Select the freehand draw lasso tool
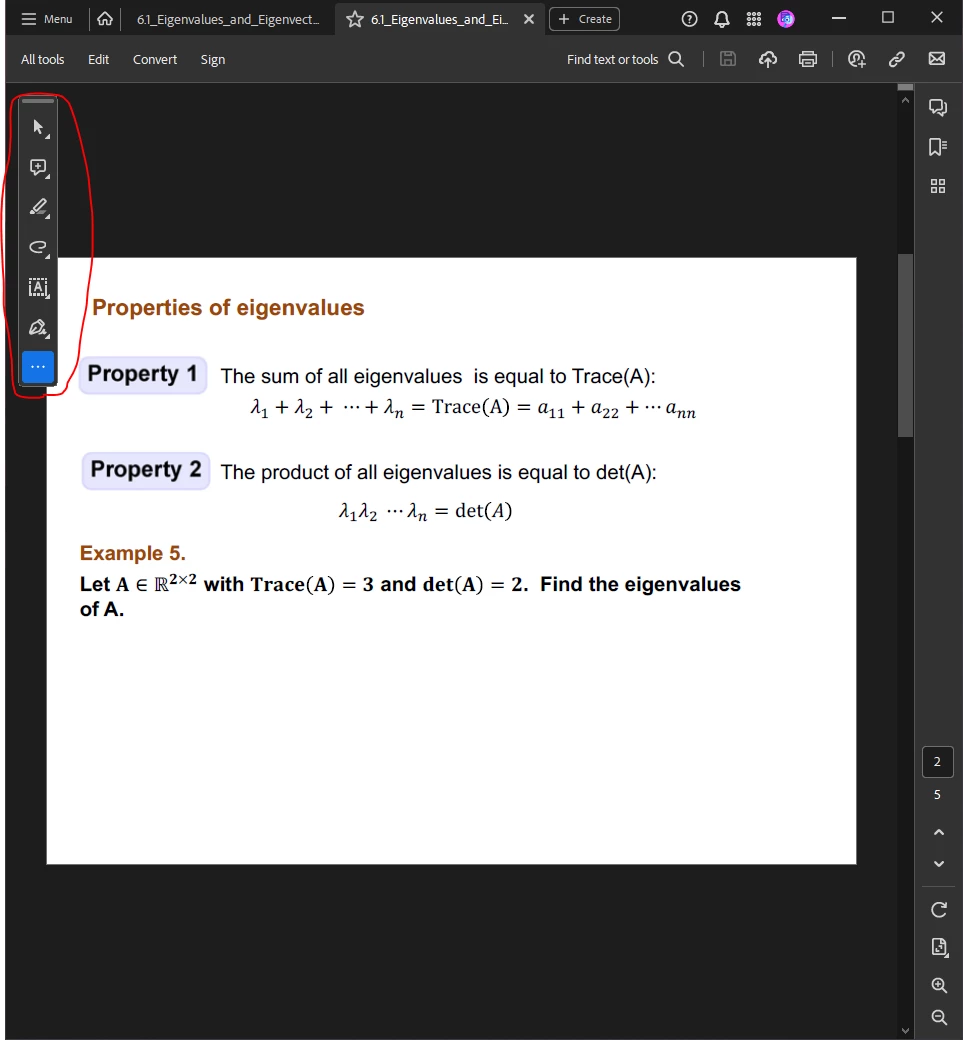 coord(38,247)
